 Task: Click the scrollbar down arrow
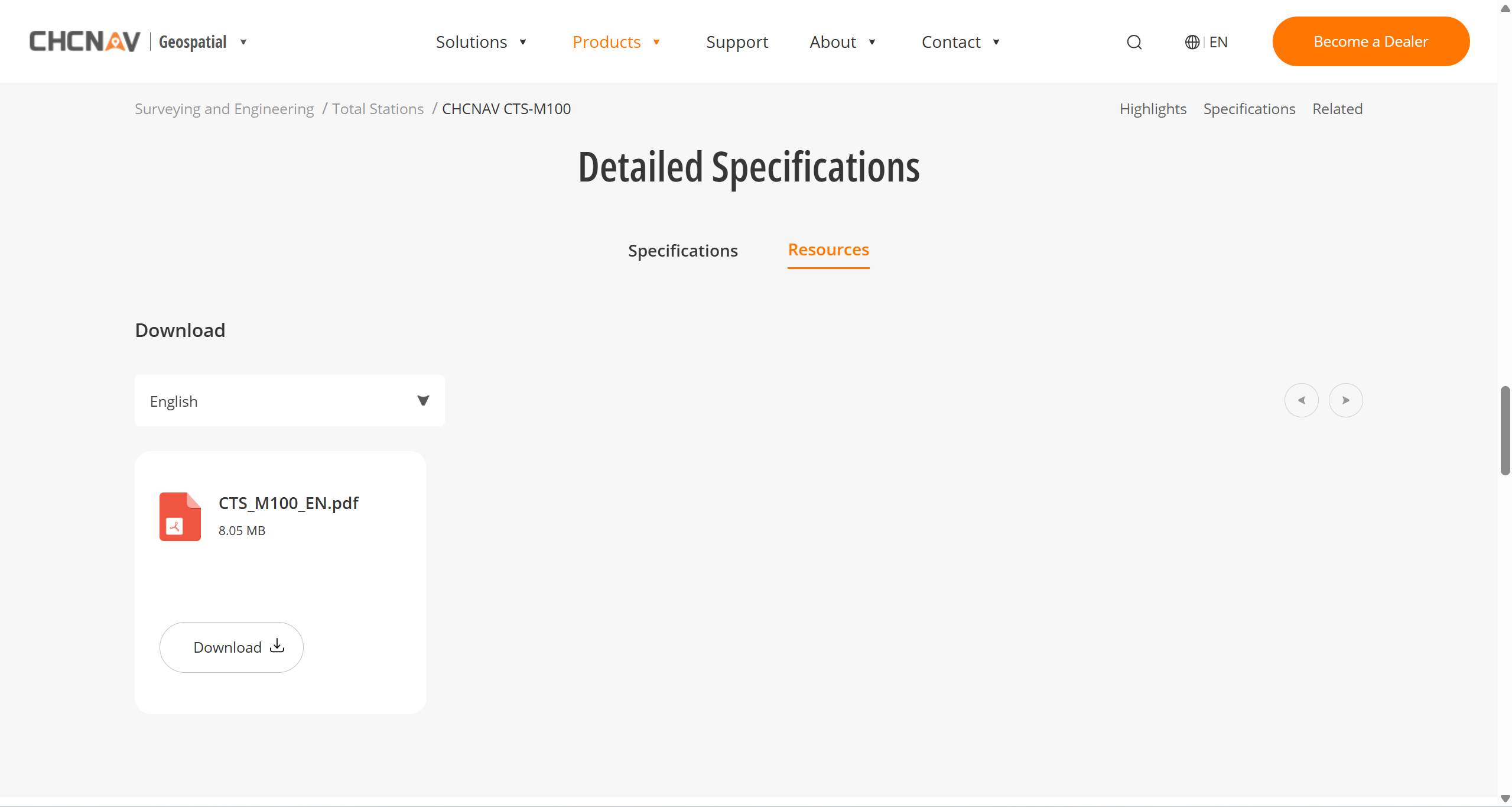[x=1505, y=799]
